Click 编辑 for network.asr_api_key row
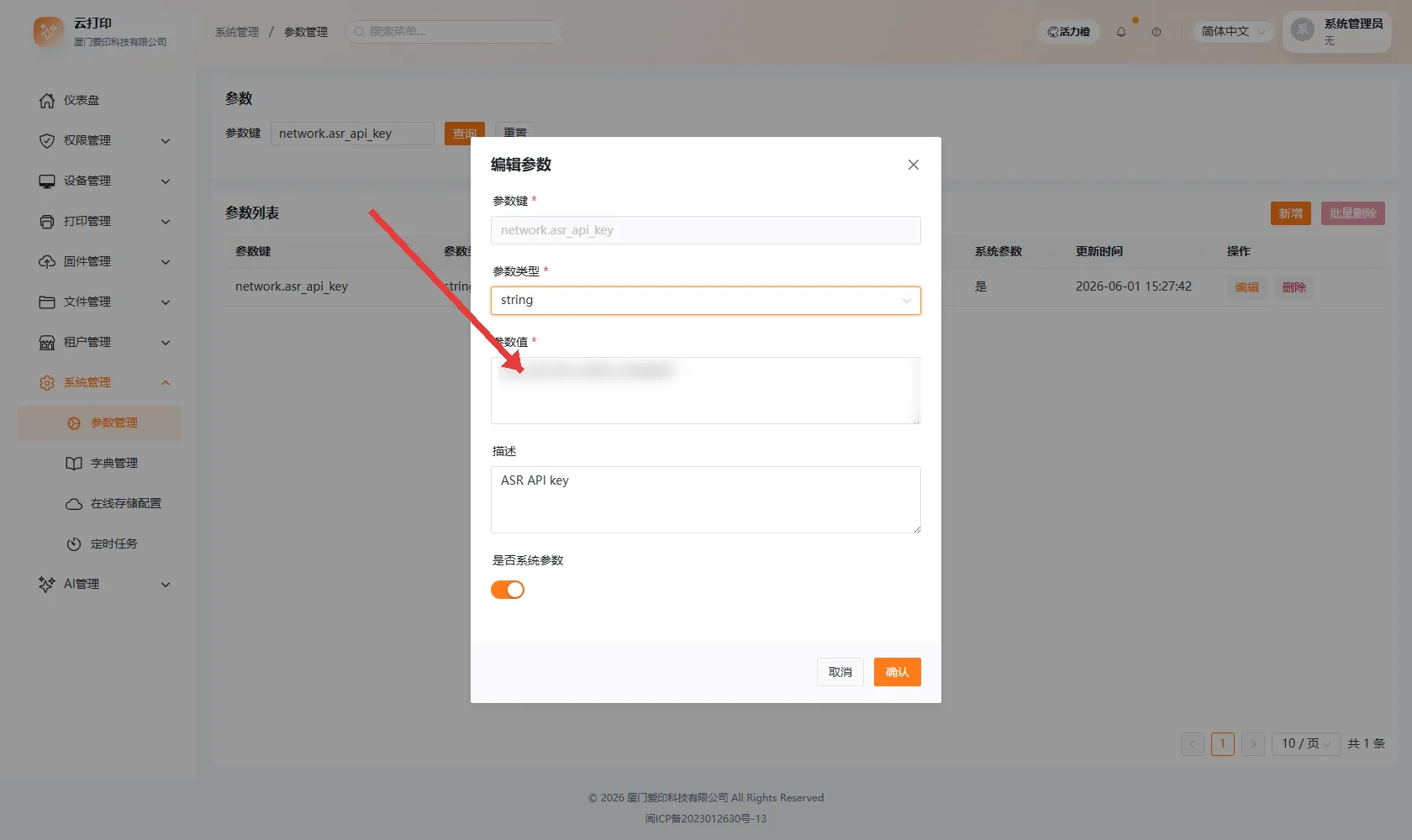 [x=1247, y=287]
